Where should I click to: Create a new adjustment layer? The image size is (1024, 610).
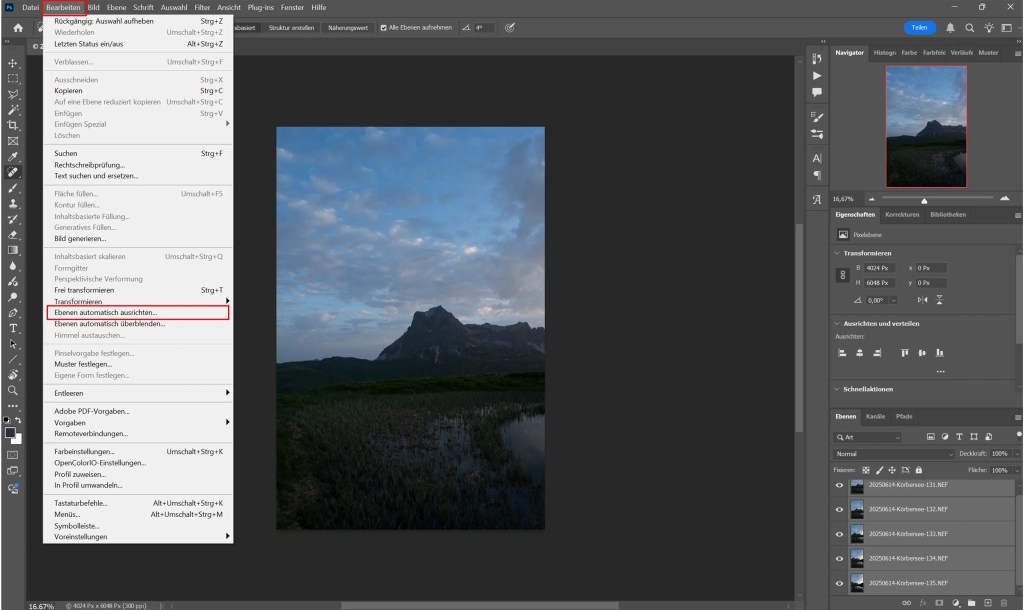coord(956,603)
